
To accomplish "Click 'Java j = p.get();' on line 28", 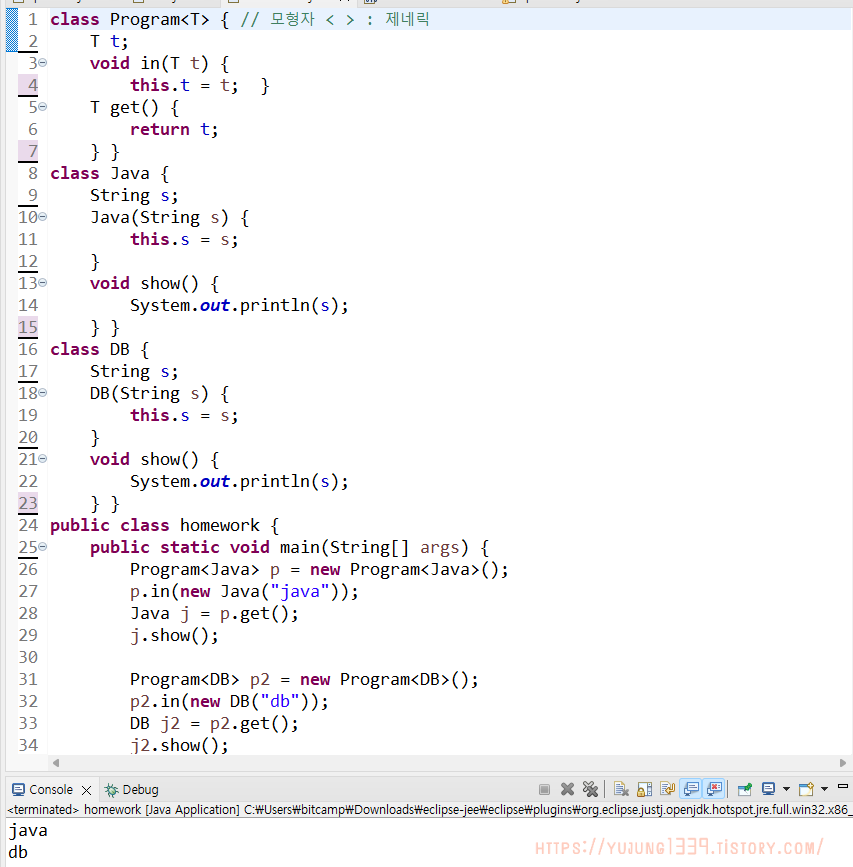I will coord(214,613).
